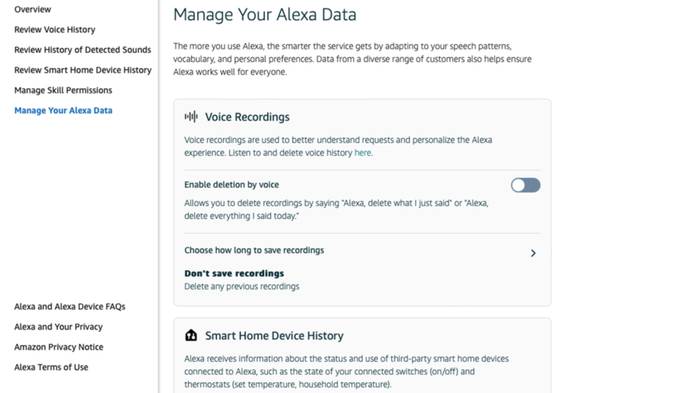Image resolution: width=700 pixels, height=393 pixels.
Task: Go to Review Voice History
Action: 54,29
